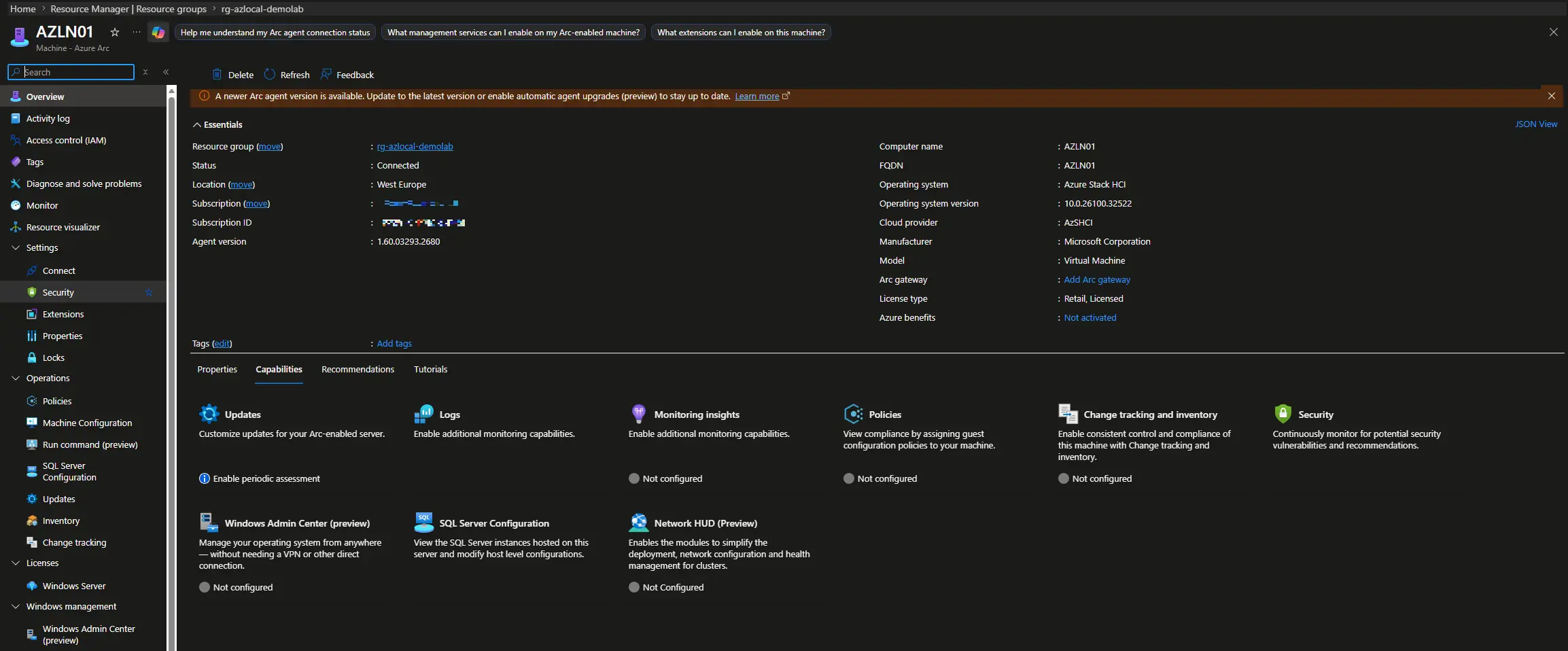Open Diagnose and solve problems

pos(84,183)
